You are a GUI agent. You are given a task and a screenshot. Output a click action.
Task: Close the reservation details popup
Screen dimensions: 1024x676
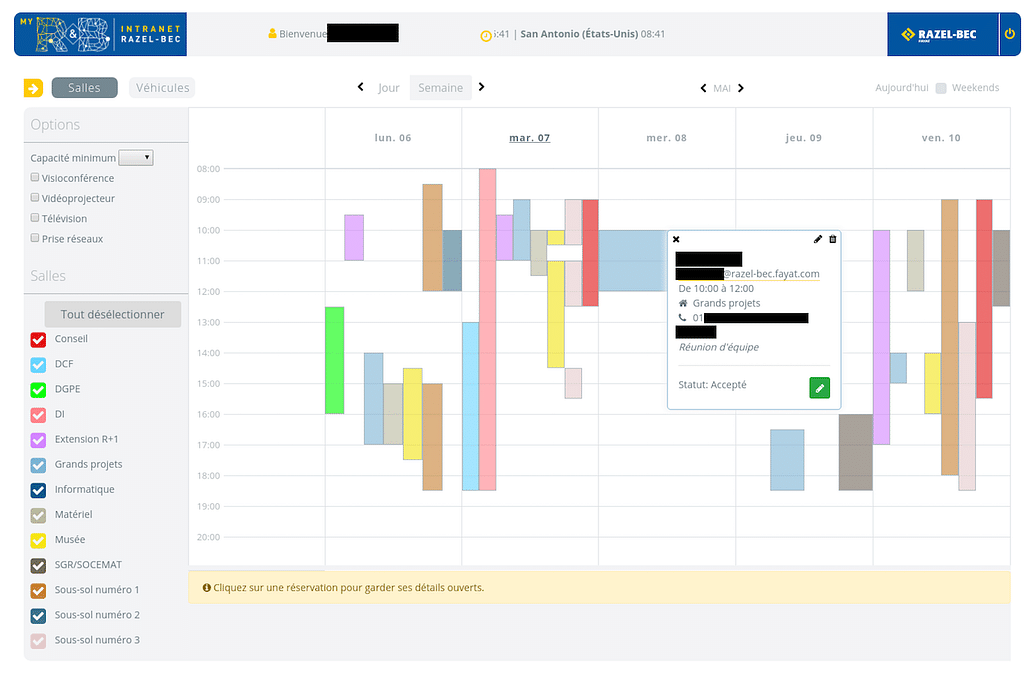coord(676,240)
